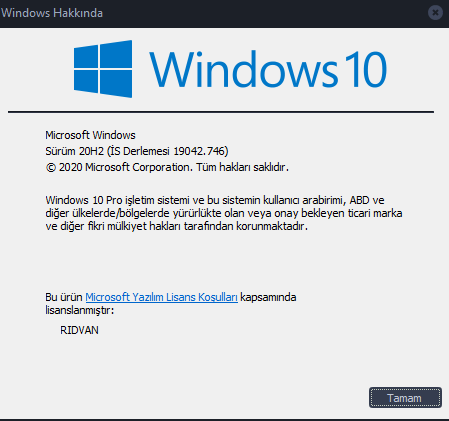Click the licensed user name RIDVAN
Viewport: 449px width, 421px height.
coord(79,330)
